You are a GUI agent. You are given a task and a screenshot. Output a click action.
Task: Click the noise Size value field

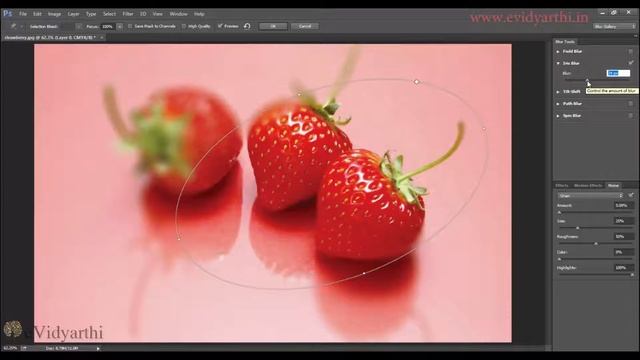(x=623, y=221)
